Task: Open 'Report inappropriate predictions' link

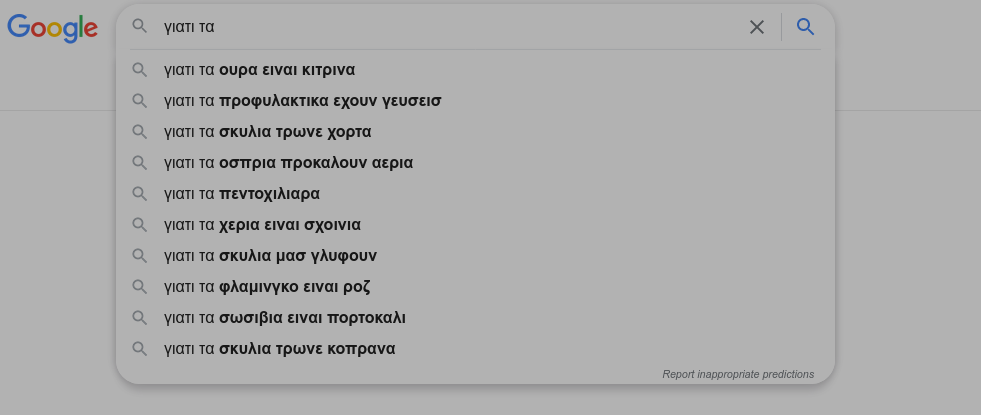Action: 738,374
